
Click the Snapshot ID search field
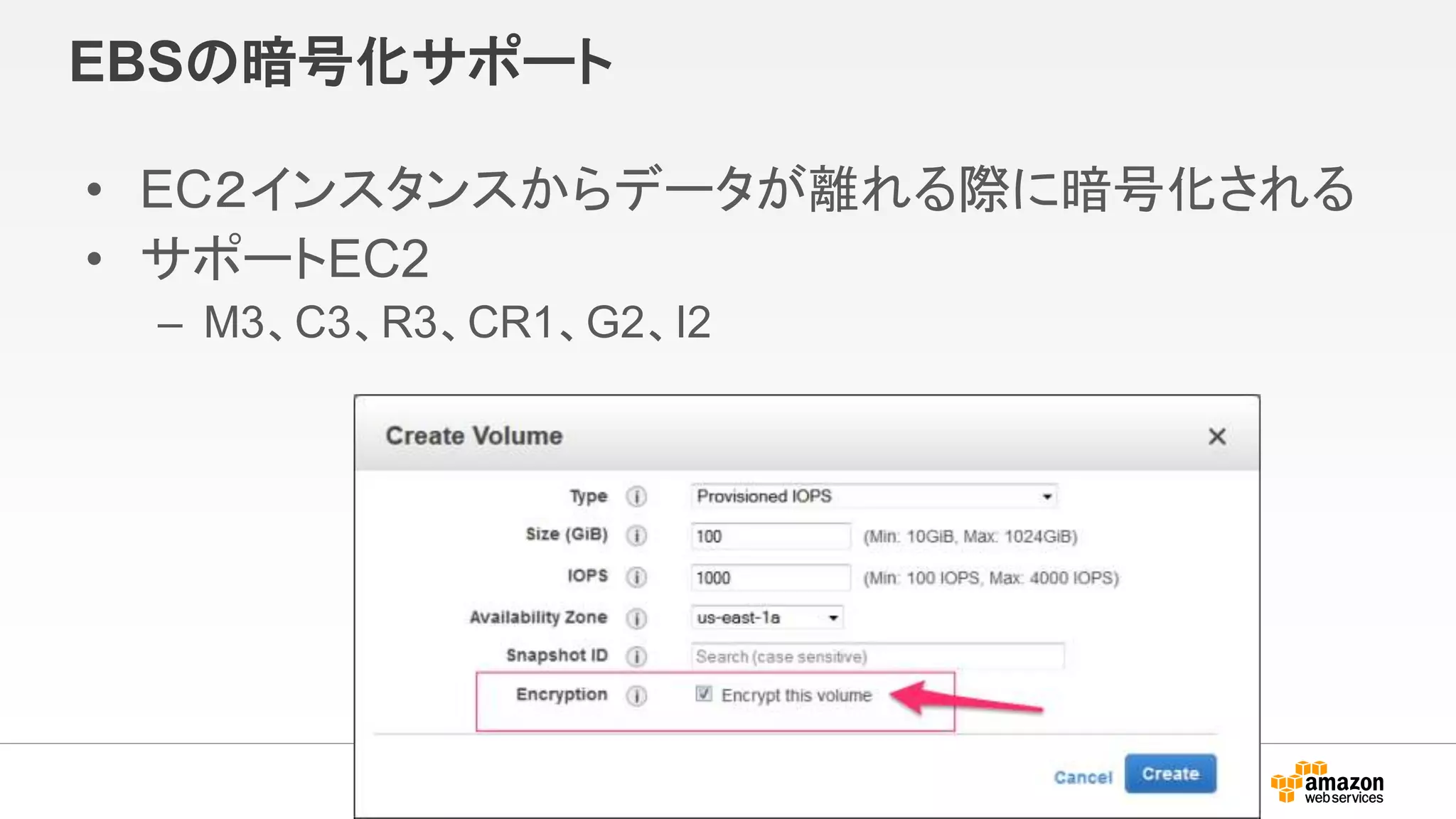pos(877,656)
